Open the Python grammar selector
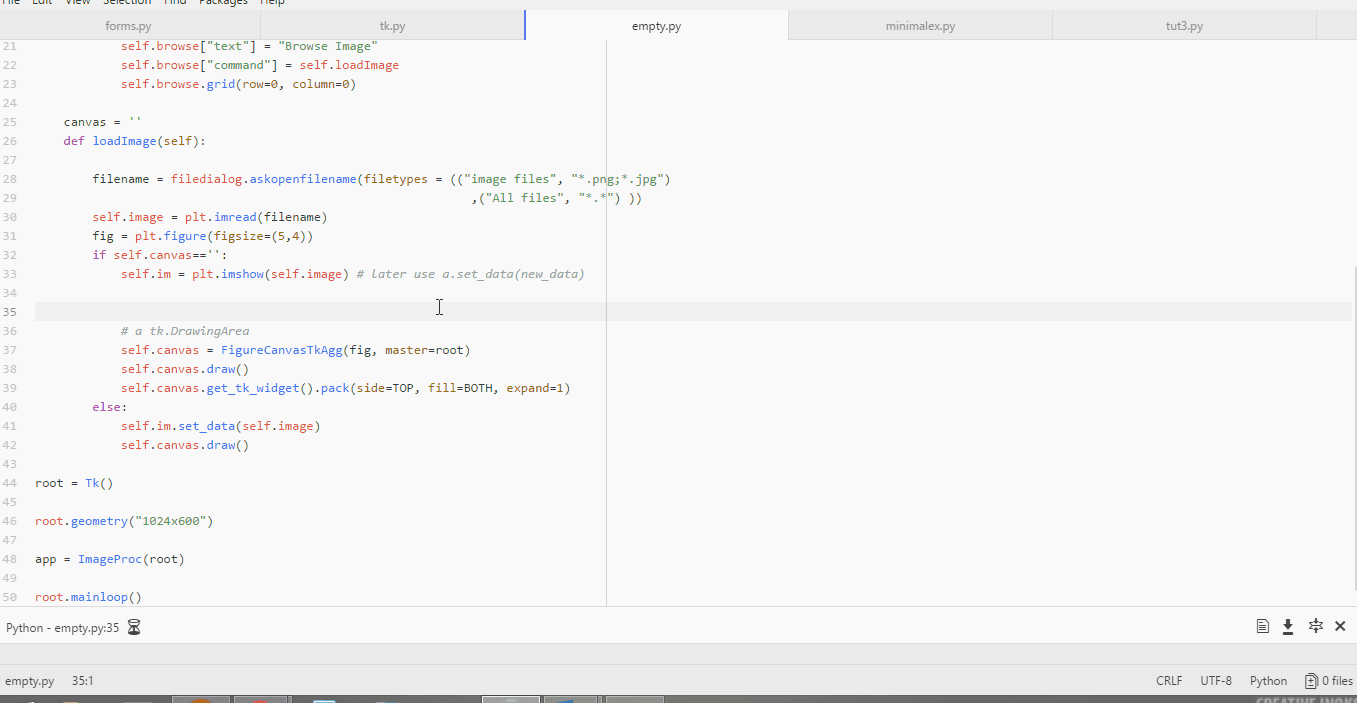 tap(1268, 681)
